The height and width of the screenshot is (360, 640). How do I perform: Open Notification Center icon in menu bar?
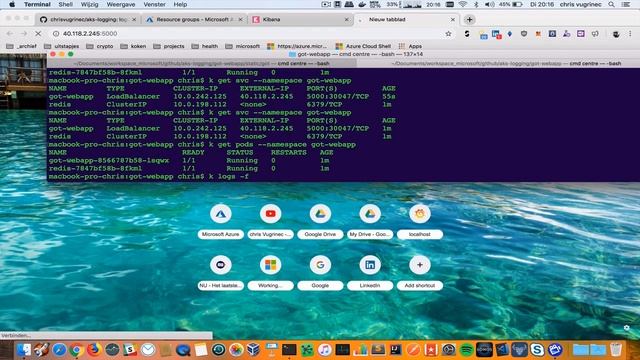[x=626, y=4]
